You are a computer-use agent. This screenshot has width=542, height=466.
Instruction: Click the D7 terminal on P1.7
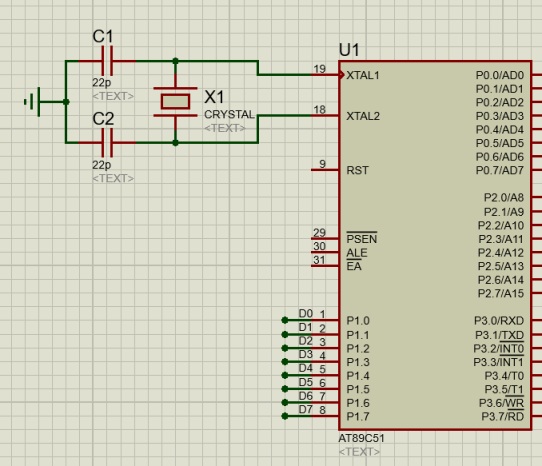(x=285, y=416)
